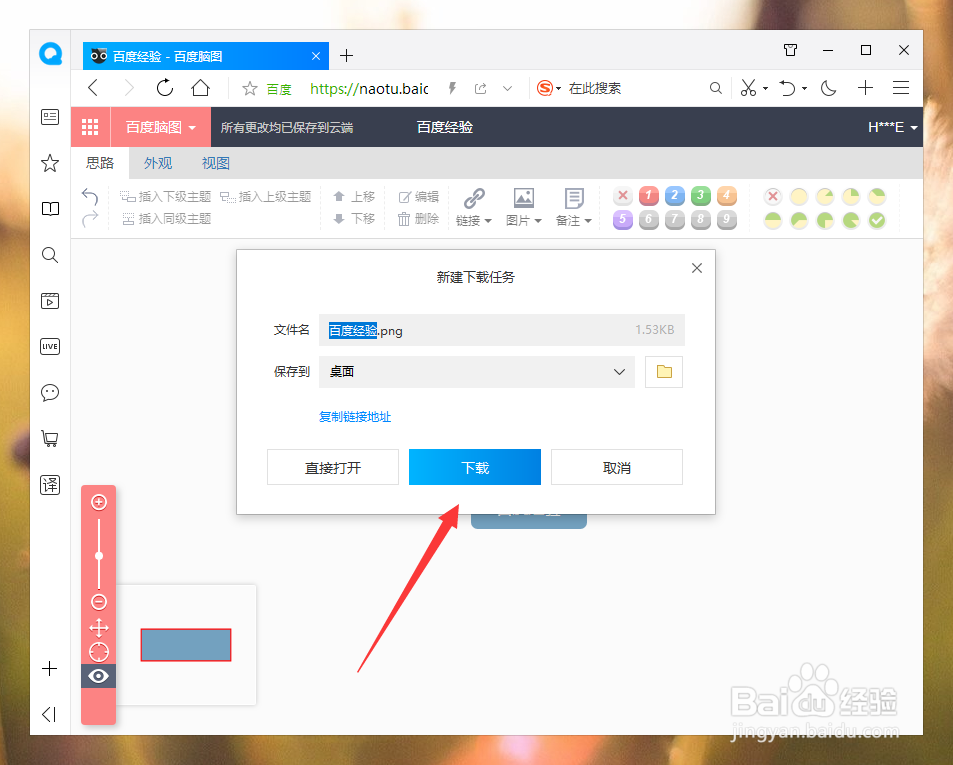Bookmark the page with the star icon
This screenshot has width=953, height=765.
click(x=249, y=89)
